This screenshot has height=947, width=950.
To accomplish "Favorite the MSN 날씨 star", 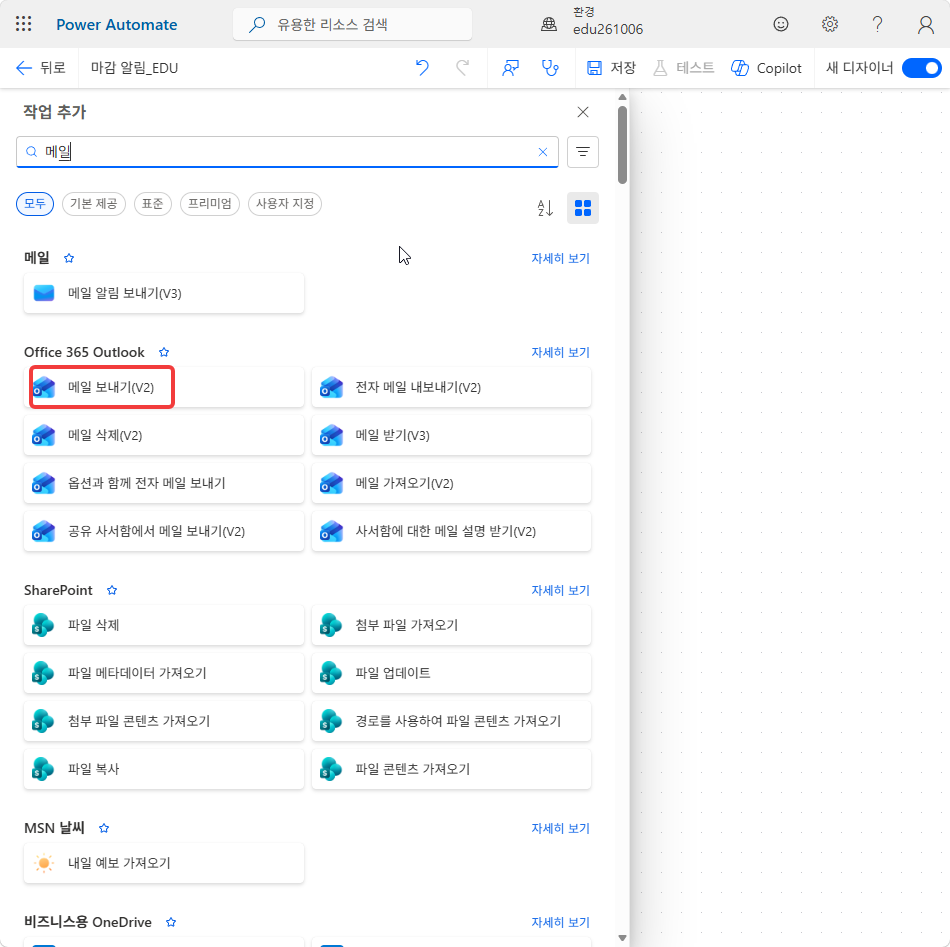I will pos(104,828).
